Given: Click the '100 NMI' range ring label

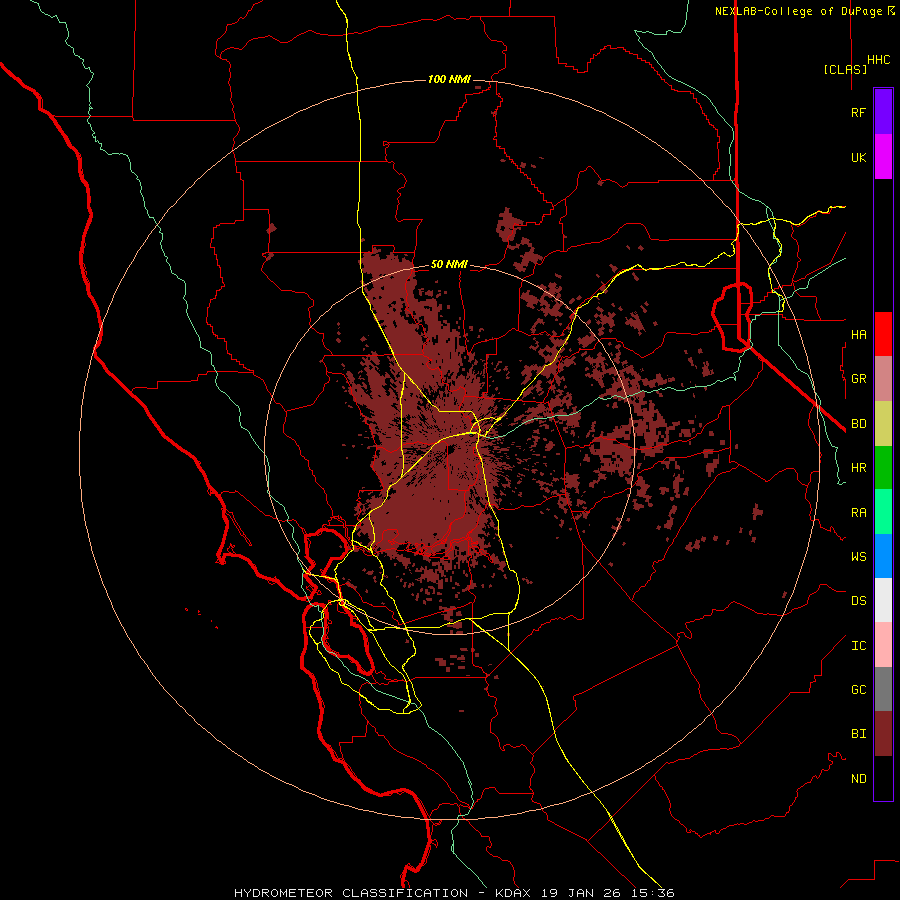Looking at the screenshot, I should [x=449, y=79].
